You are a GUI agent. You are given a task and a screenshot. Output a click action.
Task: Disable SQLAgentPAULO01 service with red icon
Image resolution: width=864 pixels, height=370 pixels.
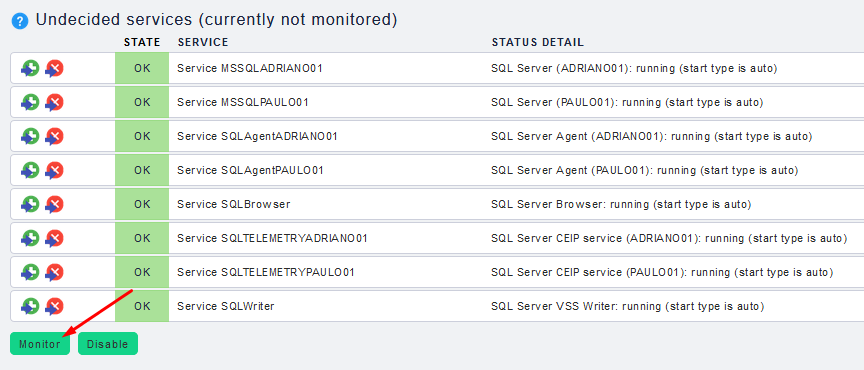point(54,170)
